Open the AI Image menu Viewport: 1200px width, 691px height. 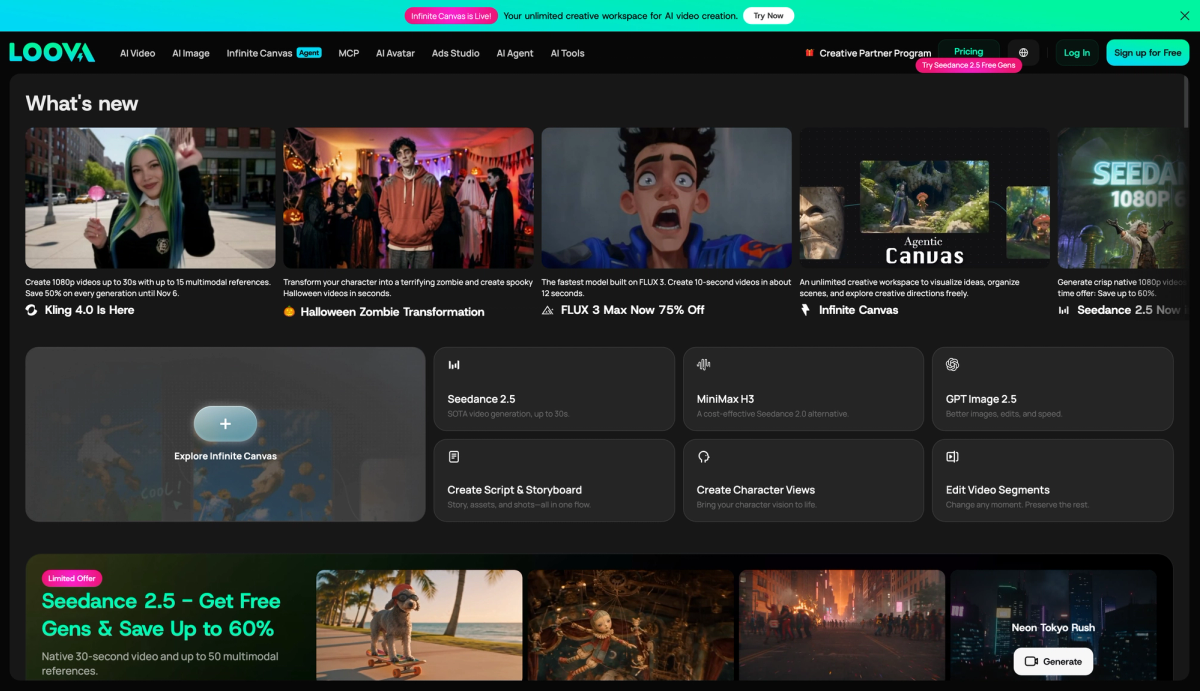pyautogui.click(x=191, y=53)
